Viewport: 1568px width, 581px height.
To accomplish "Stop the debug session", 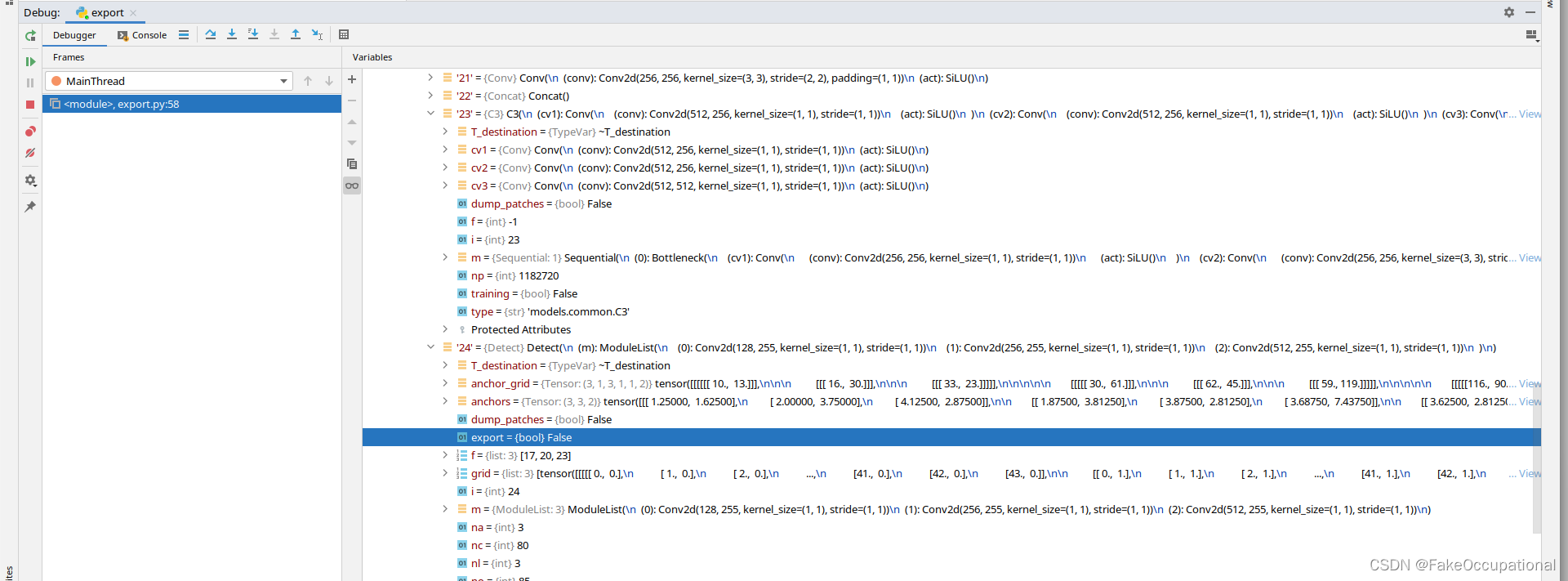I will click(x=30, y=105).
